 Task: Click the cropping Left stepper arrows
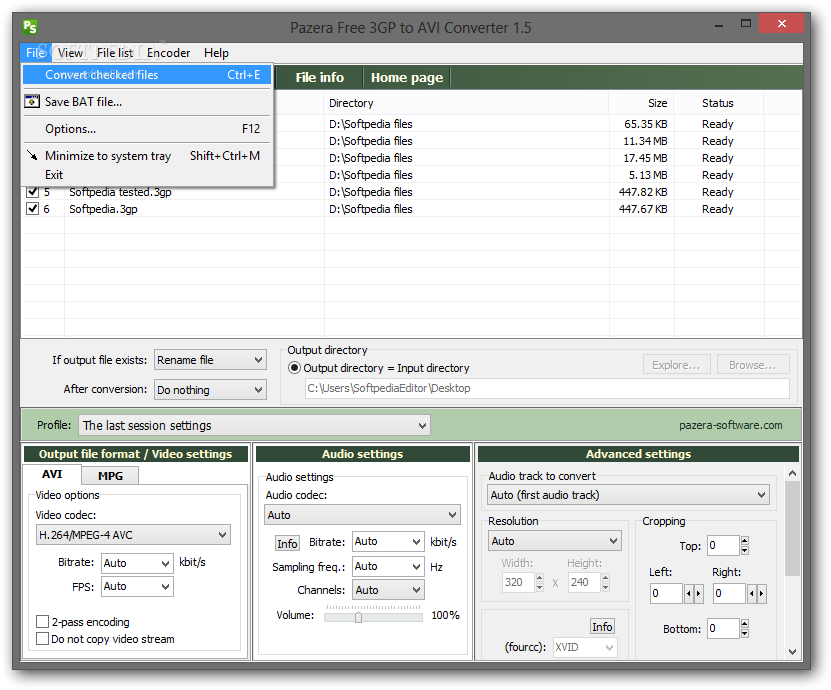(x=693, y=594)
